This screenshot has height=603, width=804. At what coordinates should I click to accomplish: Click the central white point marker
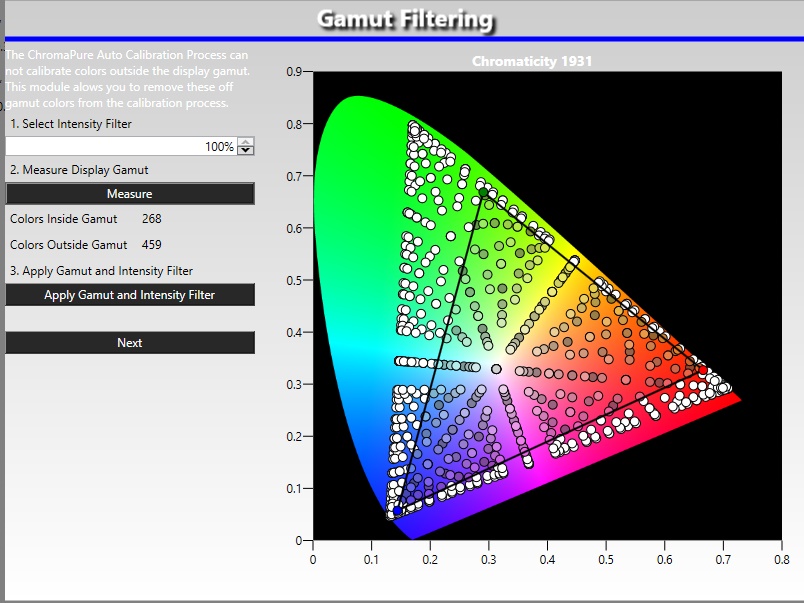point(496,369)
